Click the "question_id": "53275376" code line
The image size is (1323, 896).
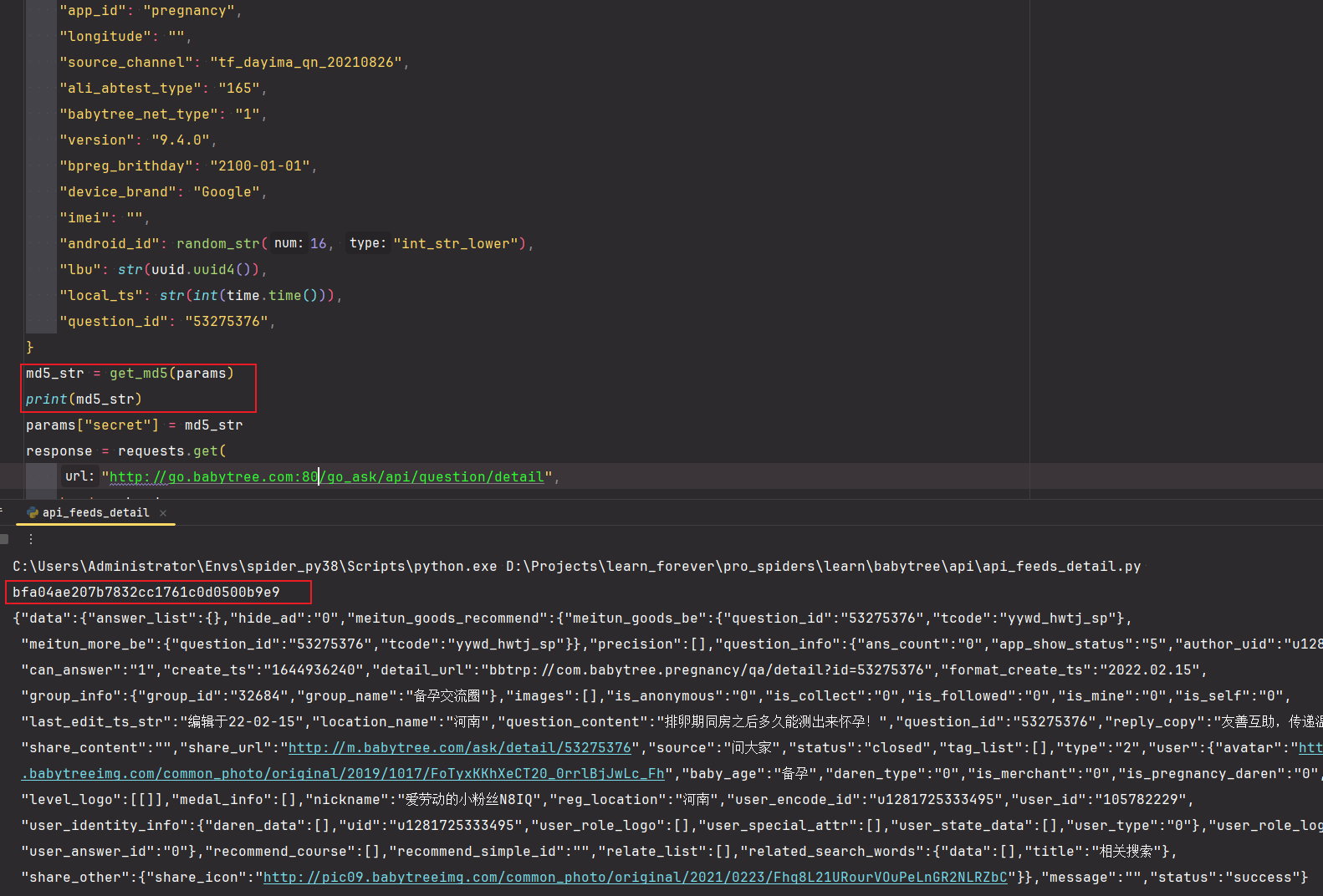tap(167, 322)
